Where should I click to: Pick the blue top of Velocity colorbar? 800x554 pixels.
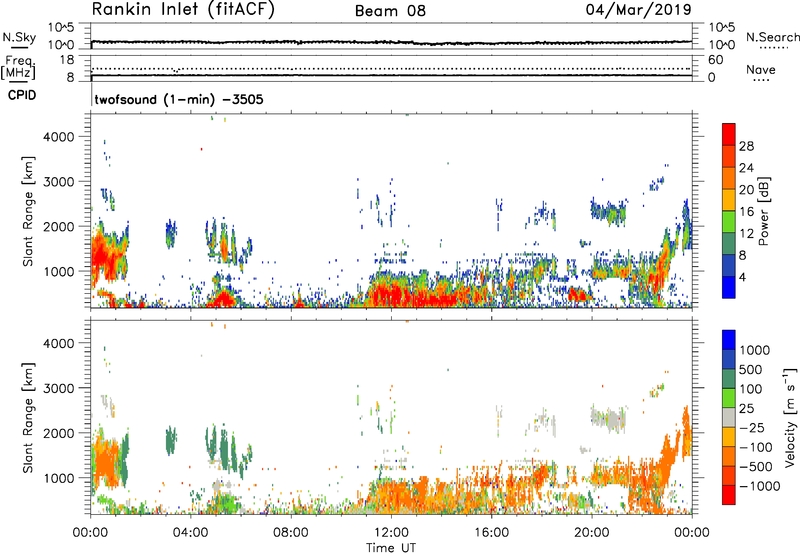(729, 339)
